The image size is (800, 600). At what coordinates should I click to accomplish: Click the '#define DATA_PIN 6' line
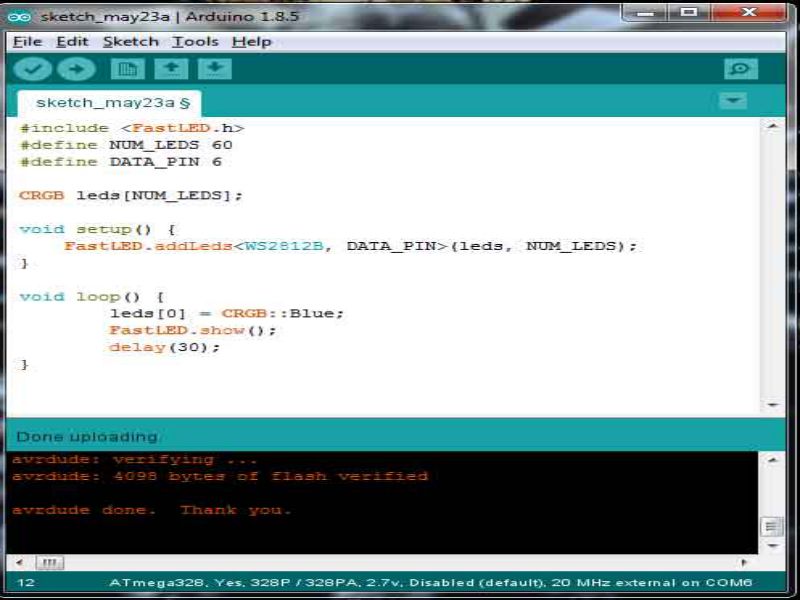[x=120, y=162]
